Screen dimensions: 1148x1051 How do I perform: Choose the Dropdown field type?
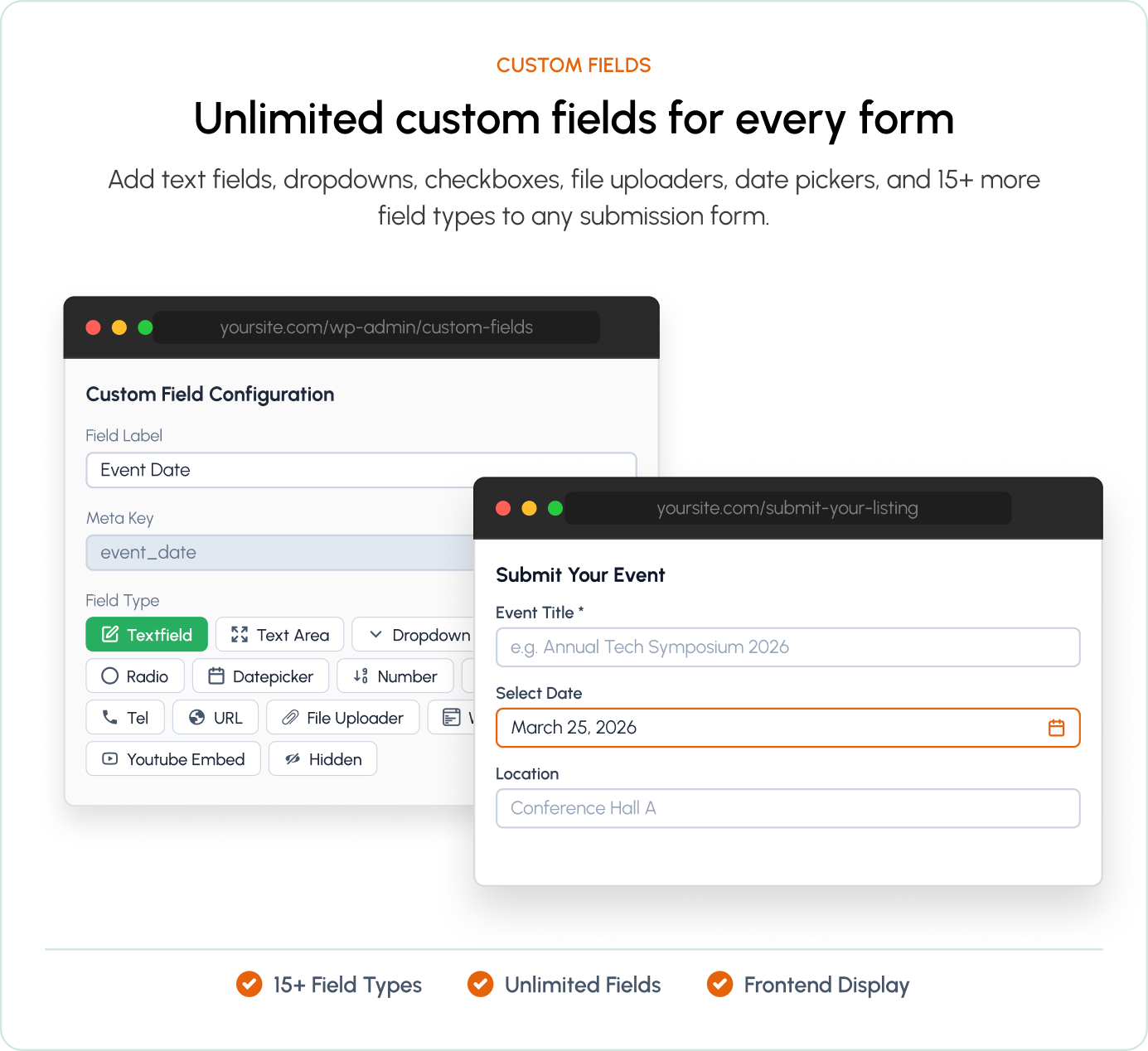(x=413, y=635)
